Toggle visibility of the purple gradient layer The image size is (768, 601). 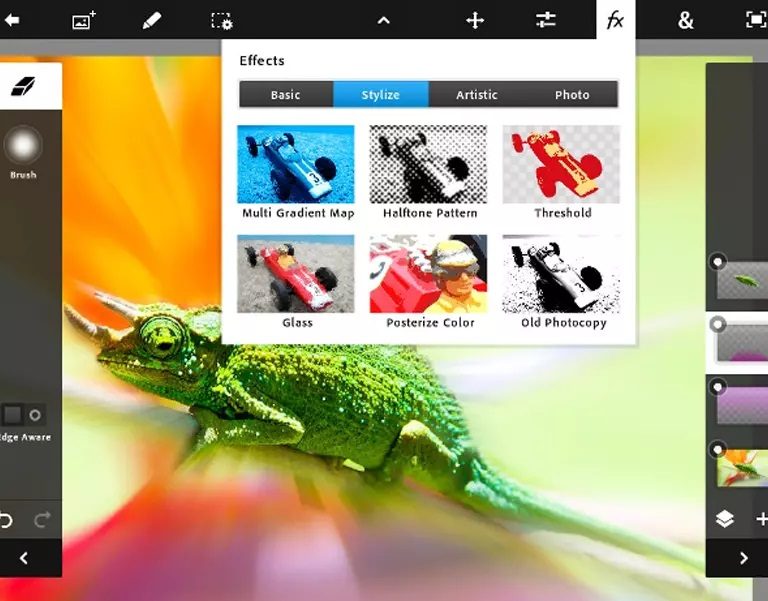[x=718, y=387]
